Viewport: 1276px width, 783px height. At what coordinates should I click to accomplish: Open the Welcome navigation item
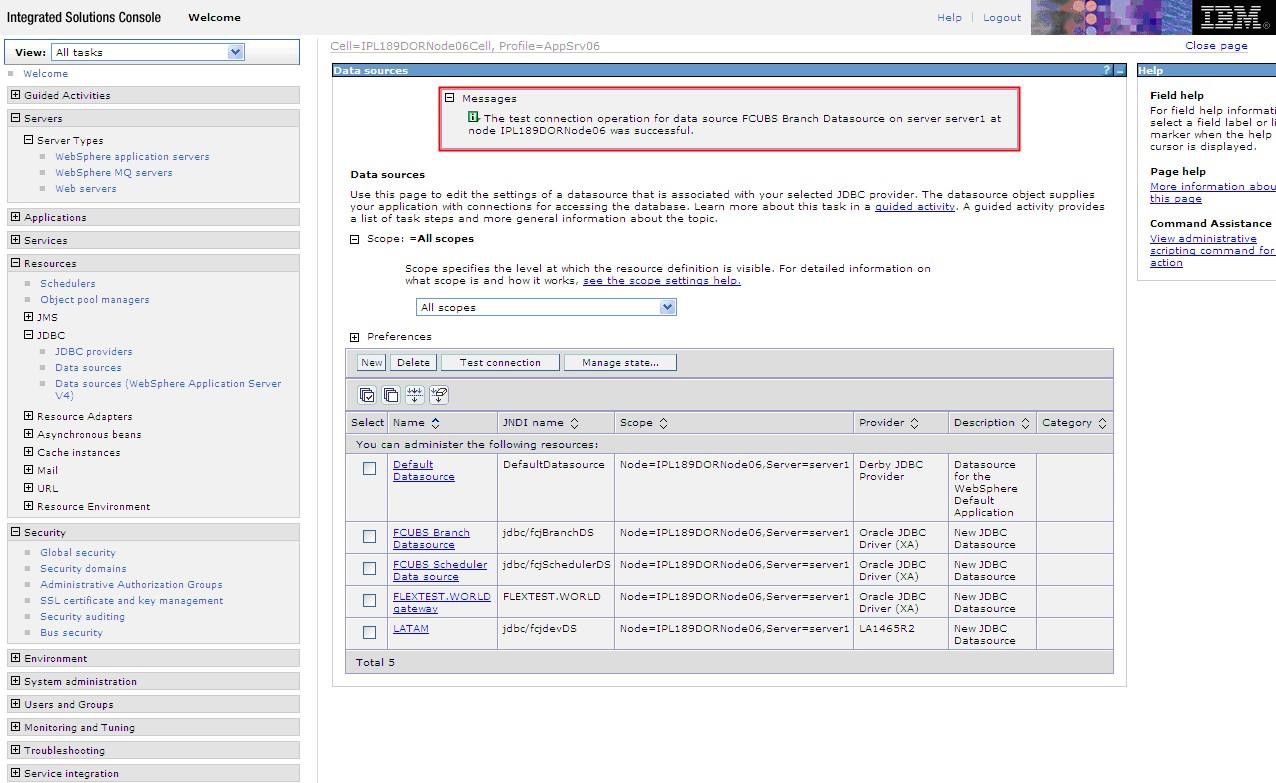point(46,73)
